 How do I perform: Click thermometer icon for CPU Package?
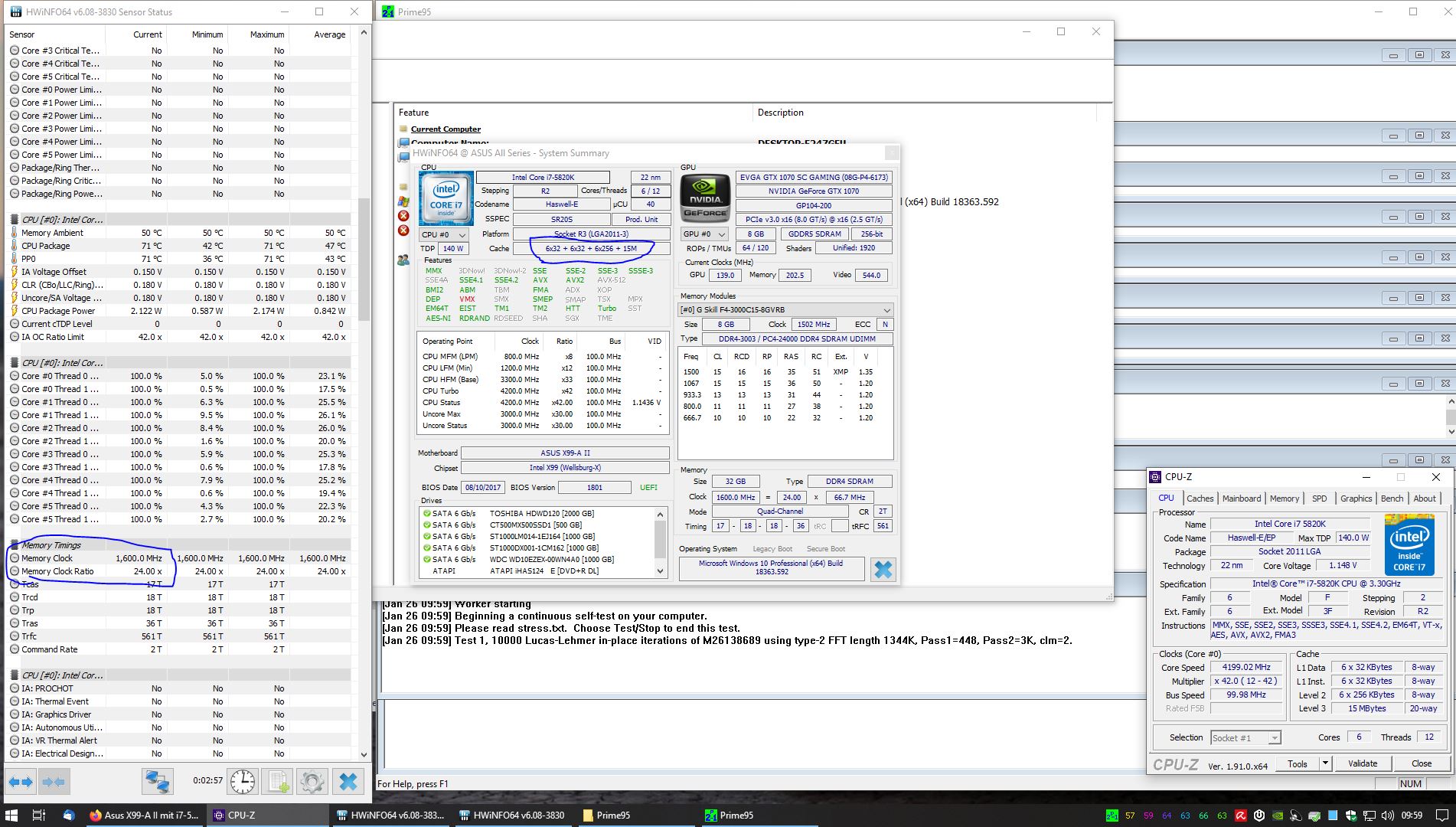(15, 246)
